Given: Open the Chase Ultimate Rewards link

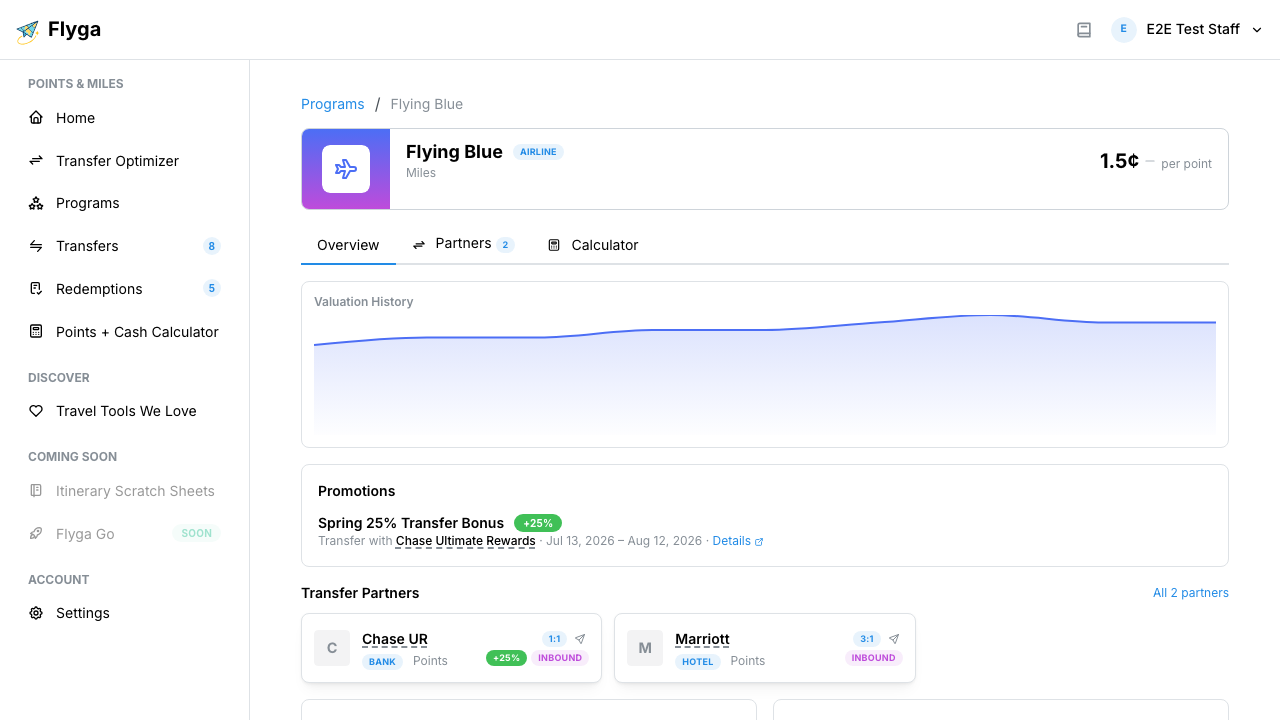Looking at the screenshot, I should [466, 541].
